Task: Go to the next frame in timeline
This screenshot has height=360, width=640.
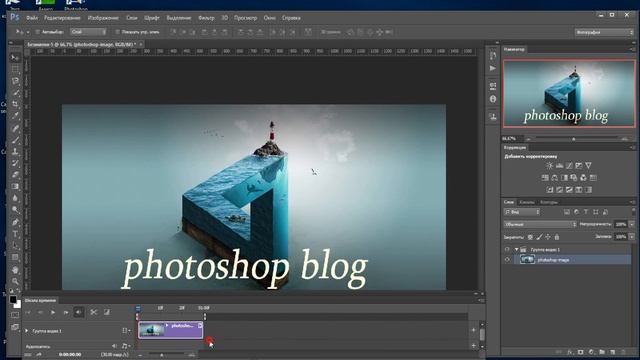Action: click(66, 312)
